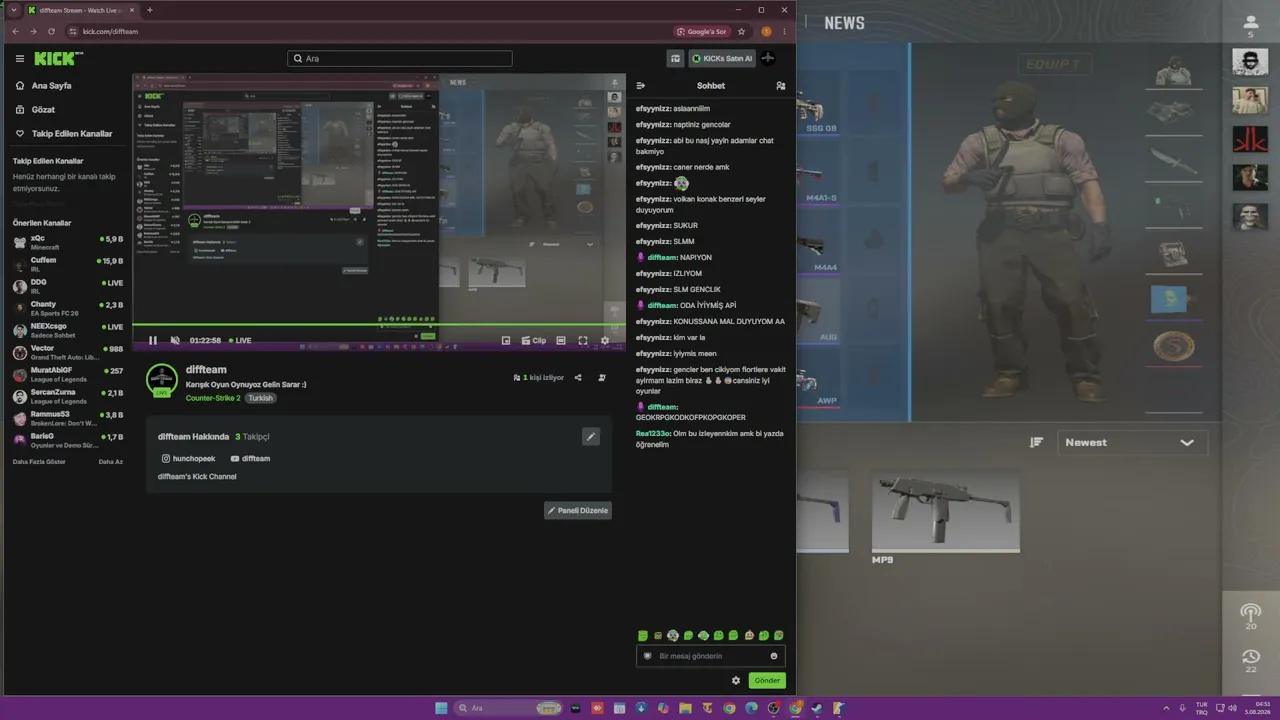
Task: Open the Vector recommended channel
Action: point(68,353)
